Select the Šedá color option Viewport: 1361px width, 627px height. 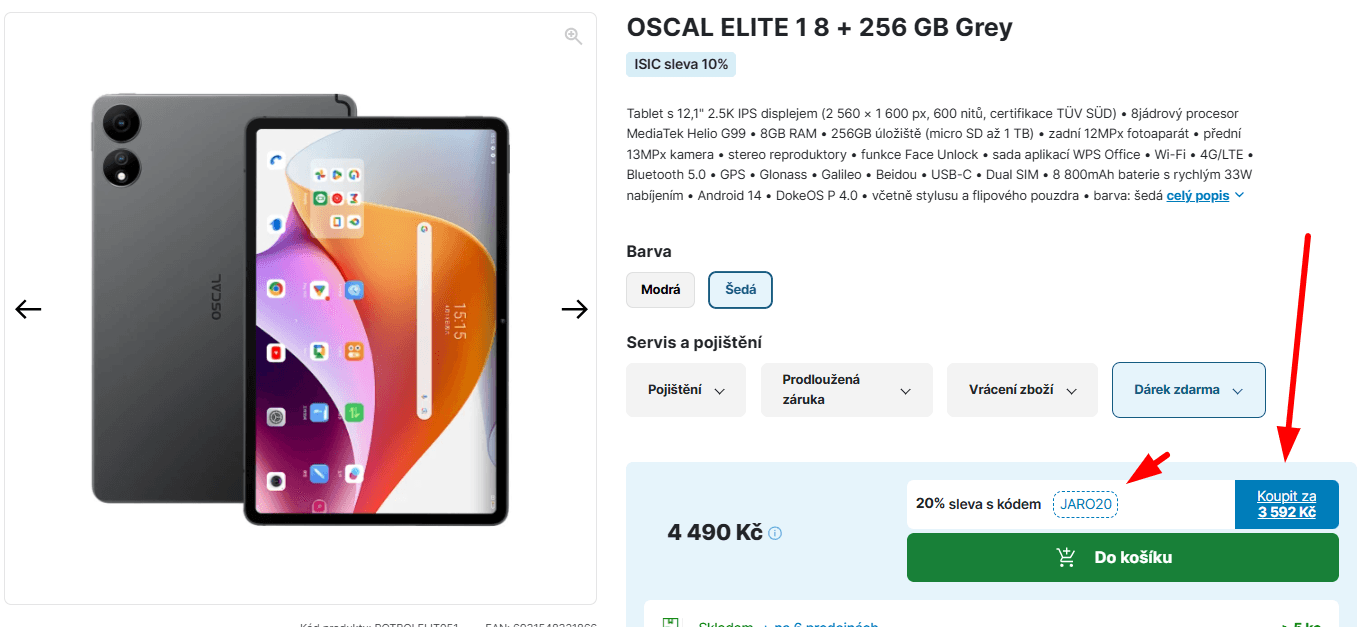pos(740,289)
